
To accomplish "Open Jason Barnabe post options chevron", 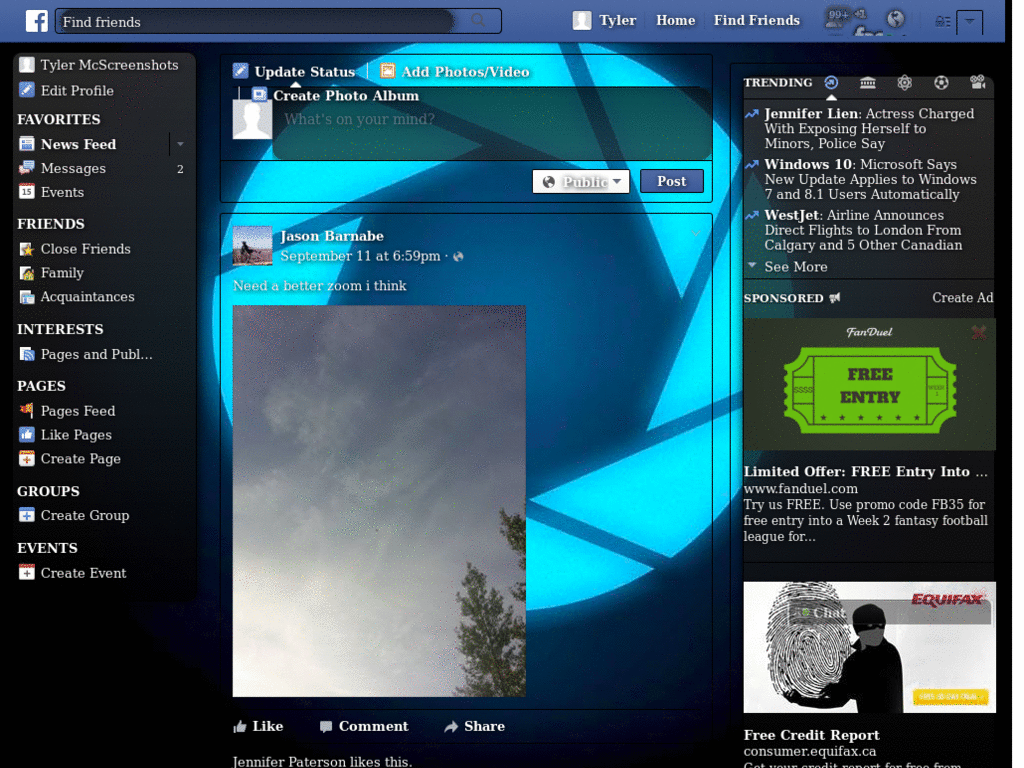I will [696, 233].
